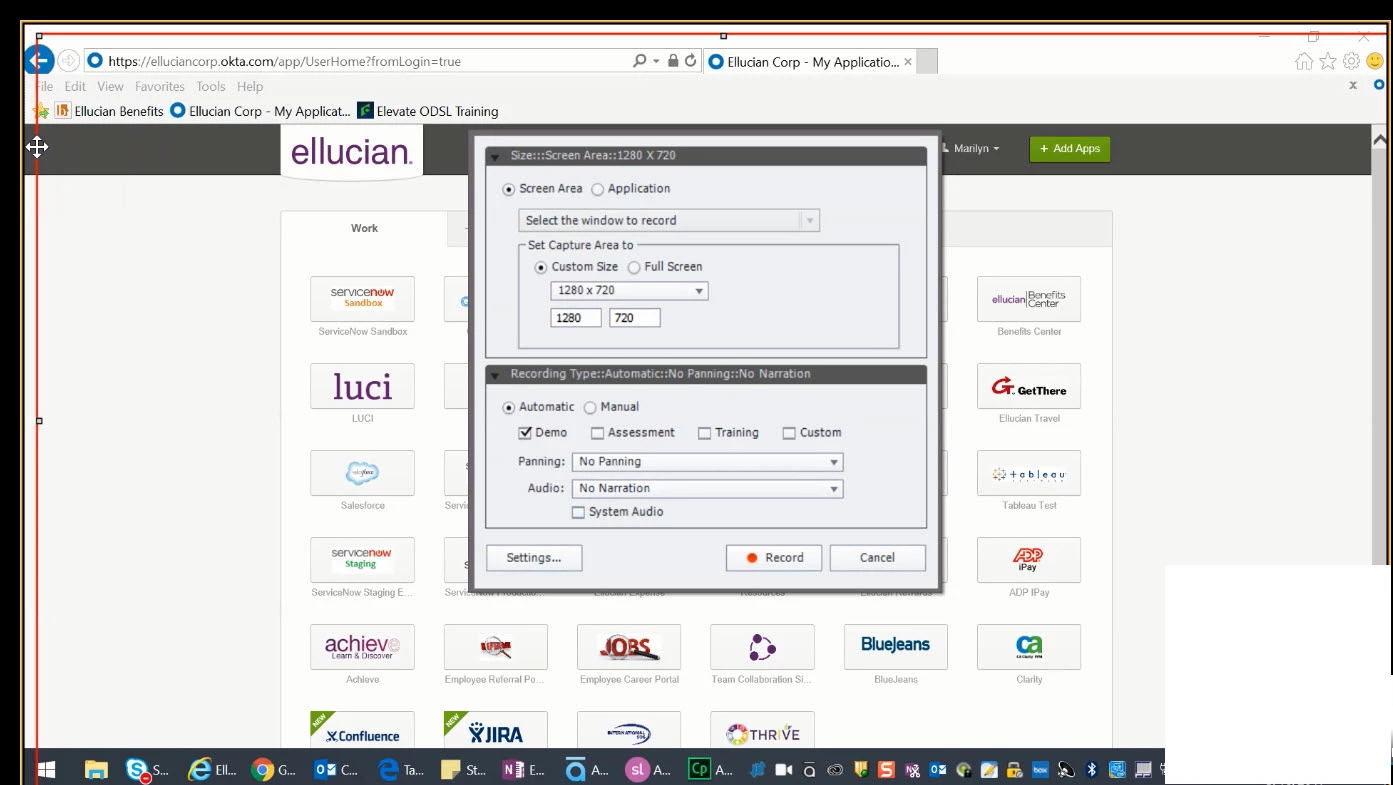Image resolution: width=1393 pixels, height=785 pixels.
Task: Click the green Add Apps button
Action: click(1070, 148)
